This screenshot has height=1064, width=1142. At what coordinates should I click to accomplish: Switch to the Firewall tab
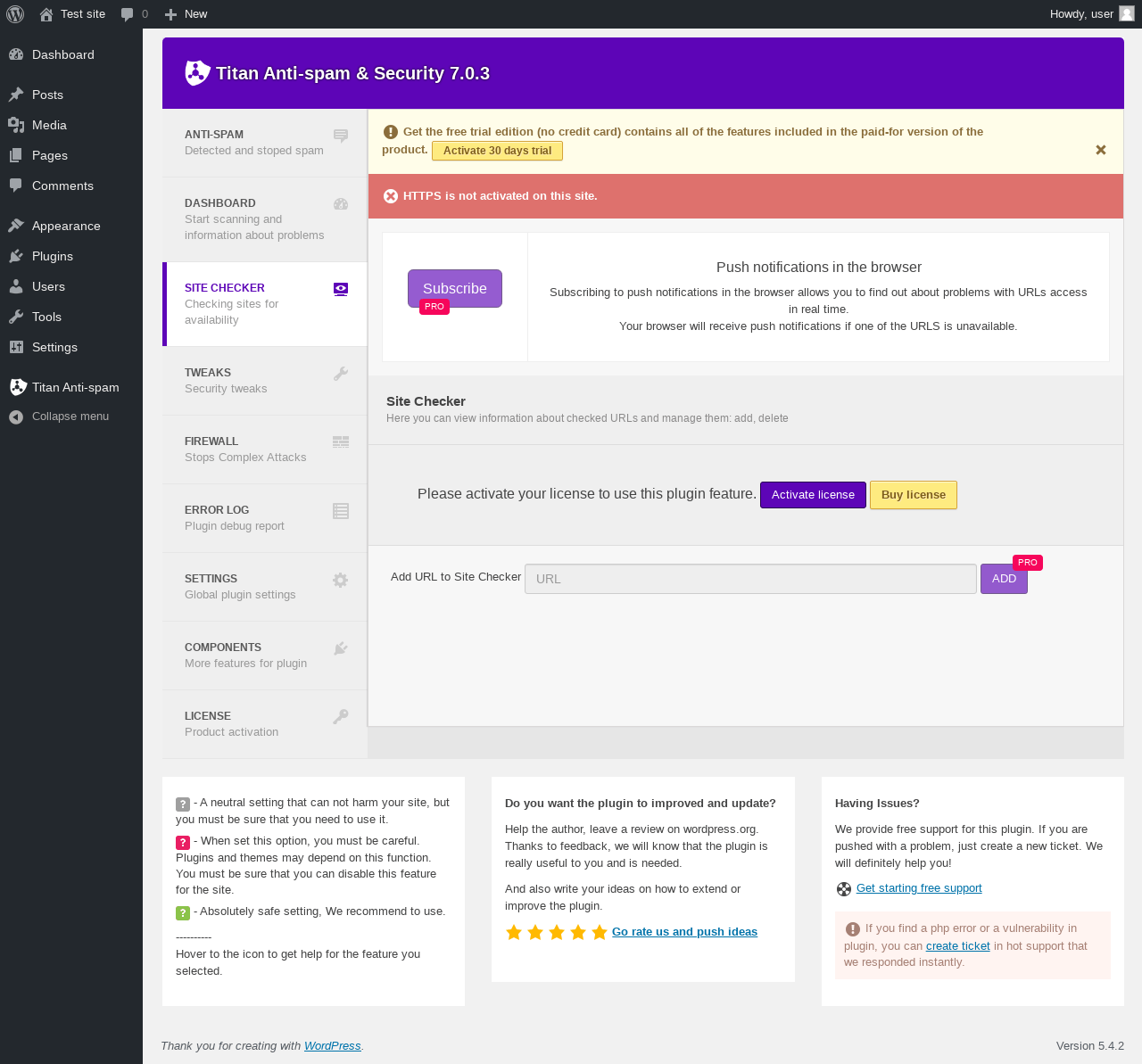pyautogui.click(x=265, y=450)
